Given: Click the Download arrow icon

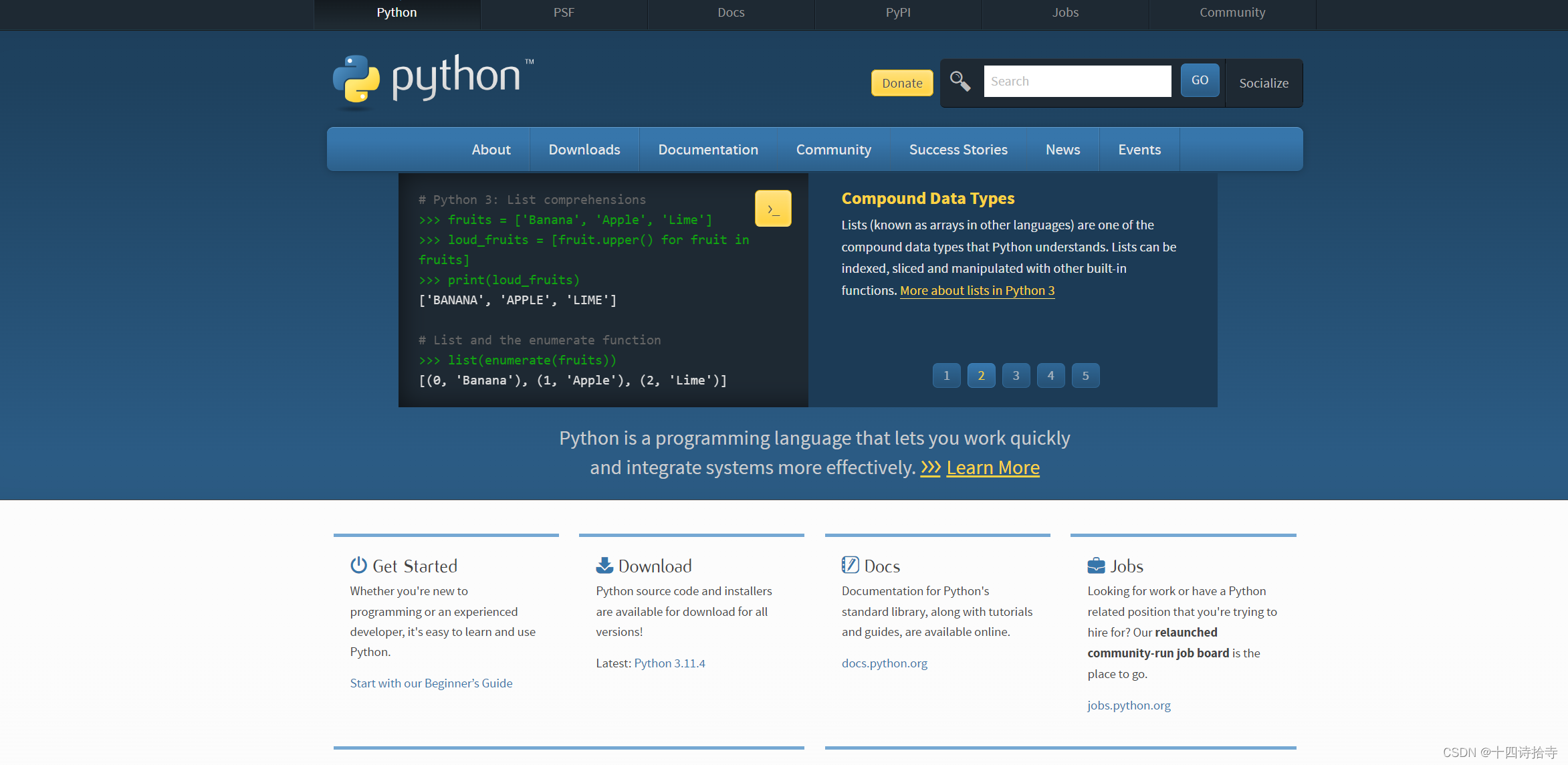Looking at the screenshot, I should (604, 565).
